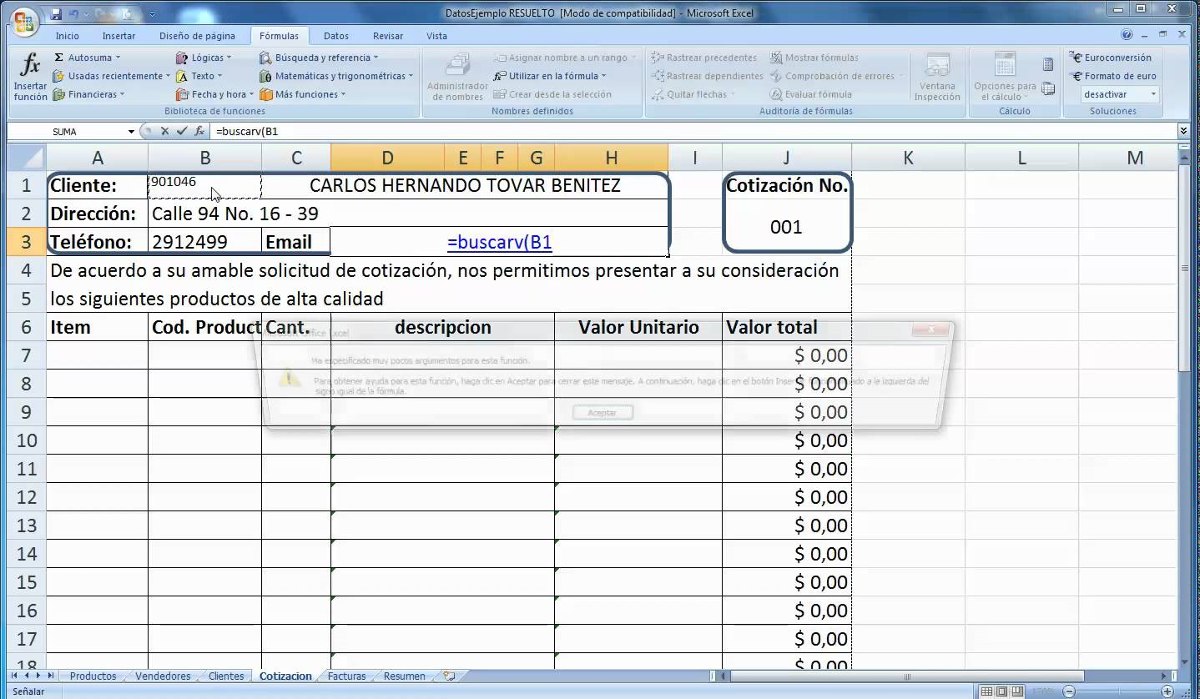Open Opciones para el cálculo
1200x699 pixels.
click(1005, 77)
